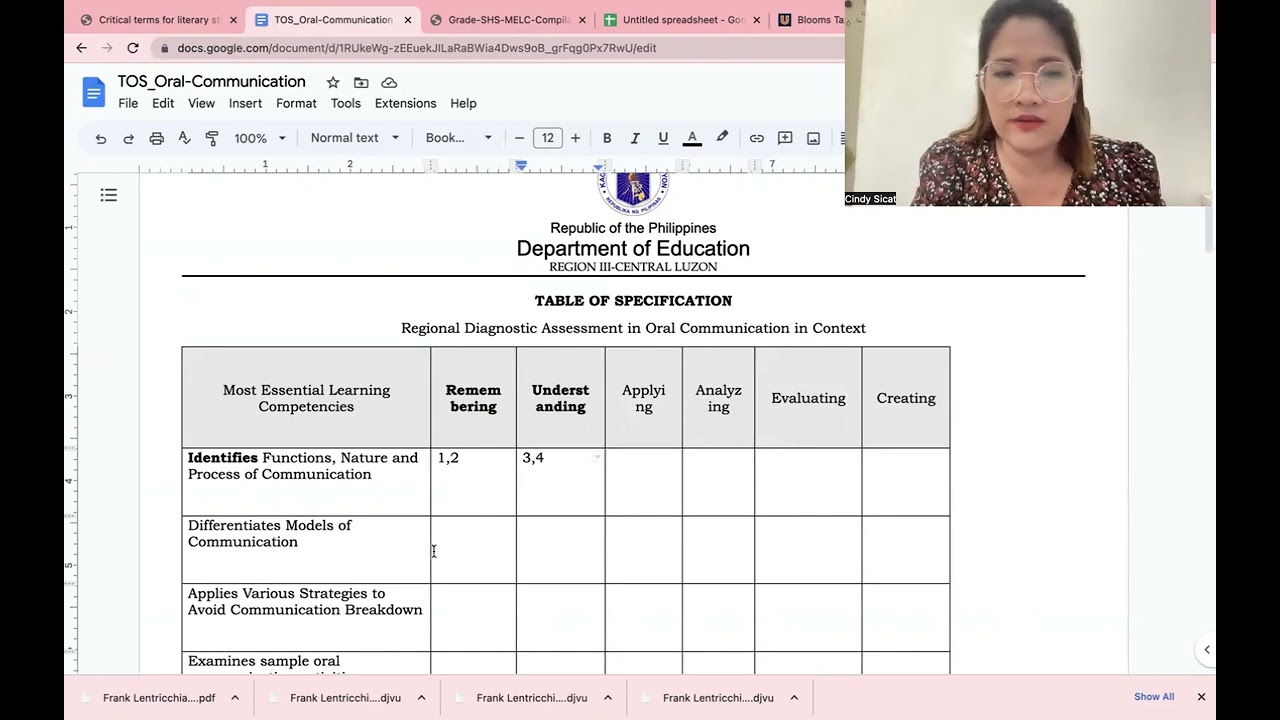Insert a link using the chain icon
Screen dimensions: 1280x720
757,138
